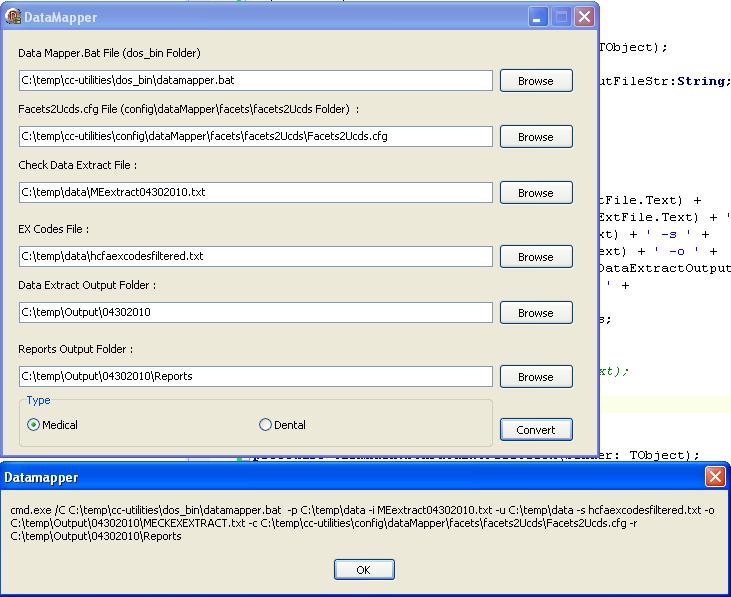The height and width of the screenshot is (597, 731).
Task: Minimize the DataMapper window
Action: click(538, 17)
